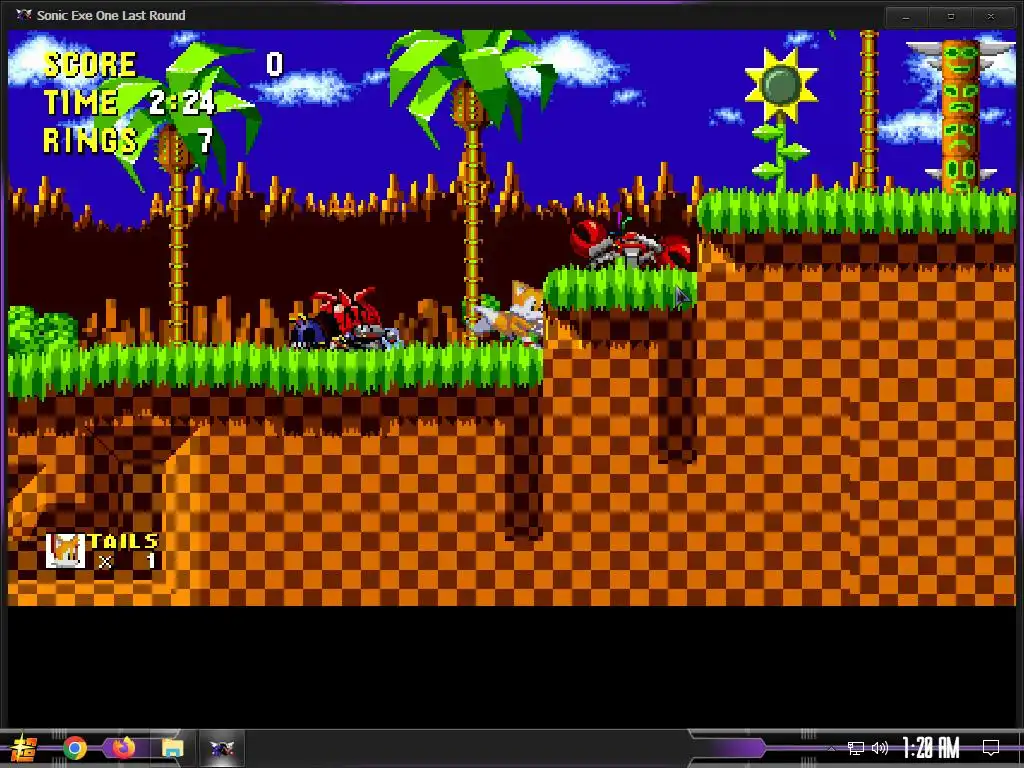Minimize the Sonic Exe One Last Round window

tap(905, 17)
